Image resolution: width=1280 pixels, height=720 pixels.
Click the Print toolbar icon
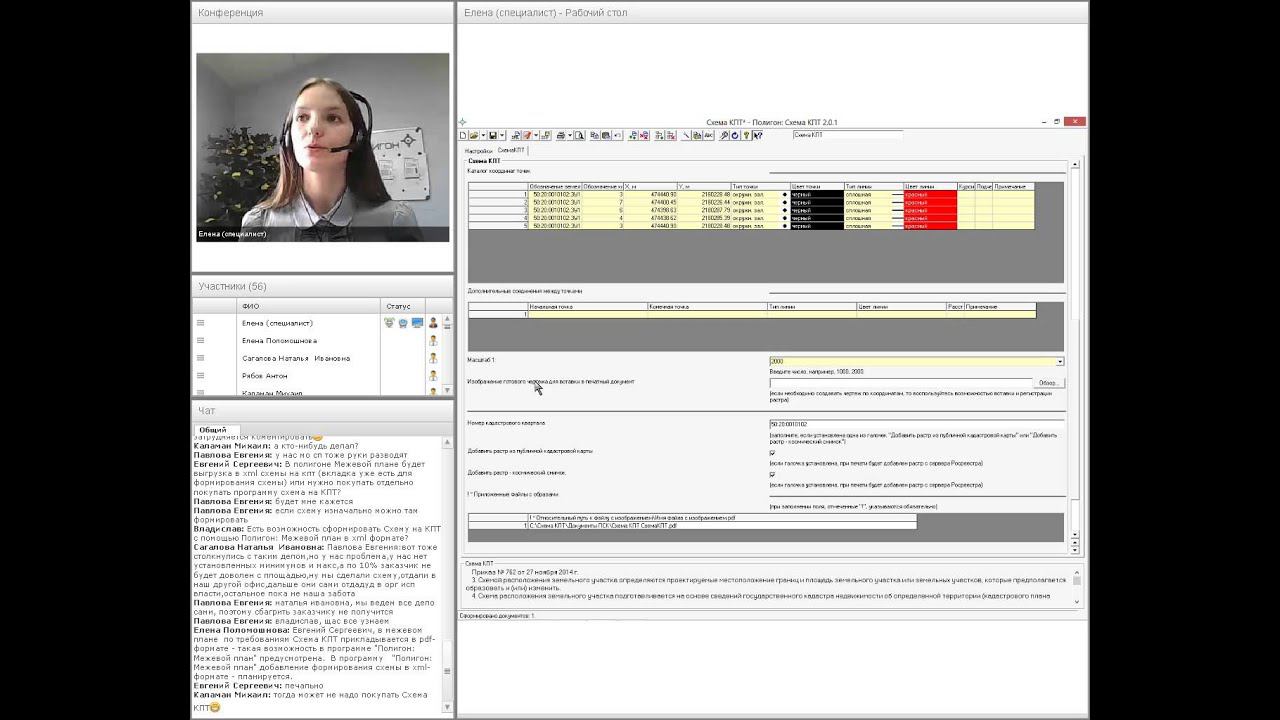pos(561,135)
